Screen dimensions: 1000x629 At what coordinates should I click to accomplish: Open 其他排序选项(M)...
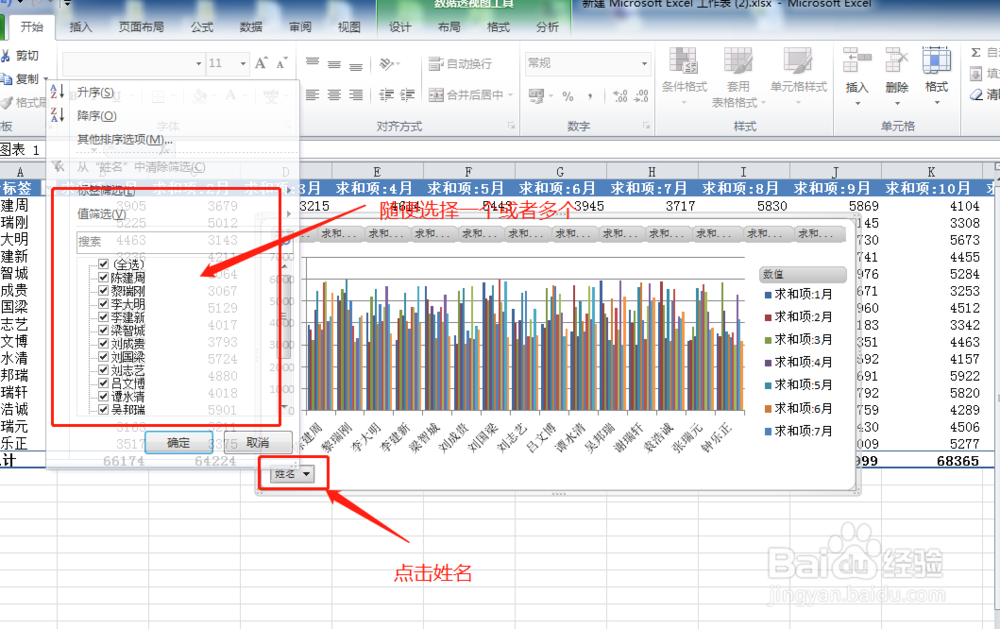(x=124, y=139)
